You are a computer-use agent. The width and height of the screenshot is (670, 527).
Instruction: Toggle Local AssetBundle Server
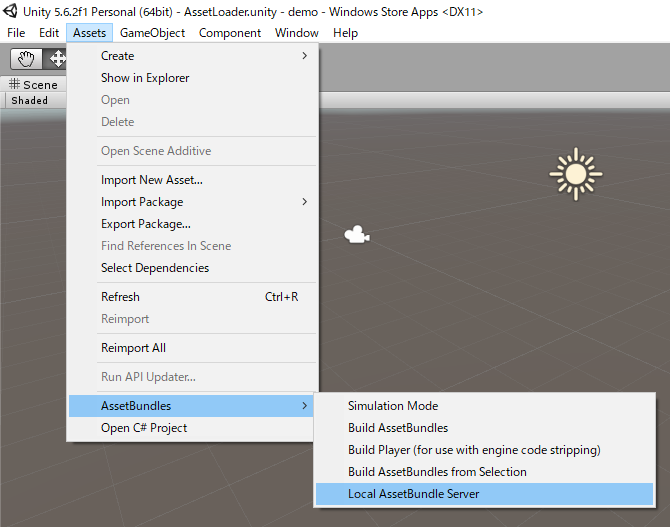tap(485, 494)
